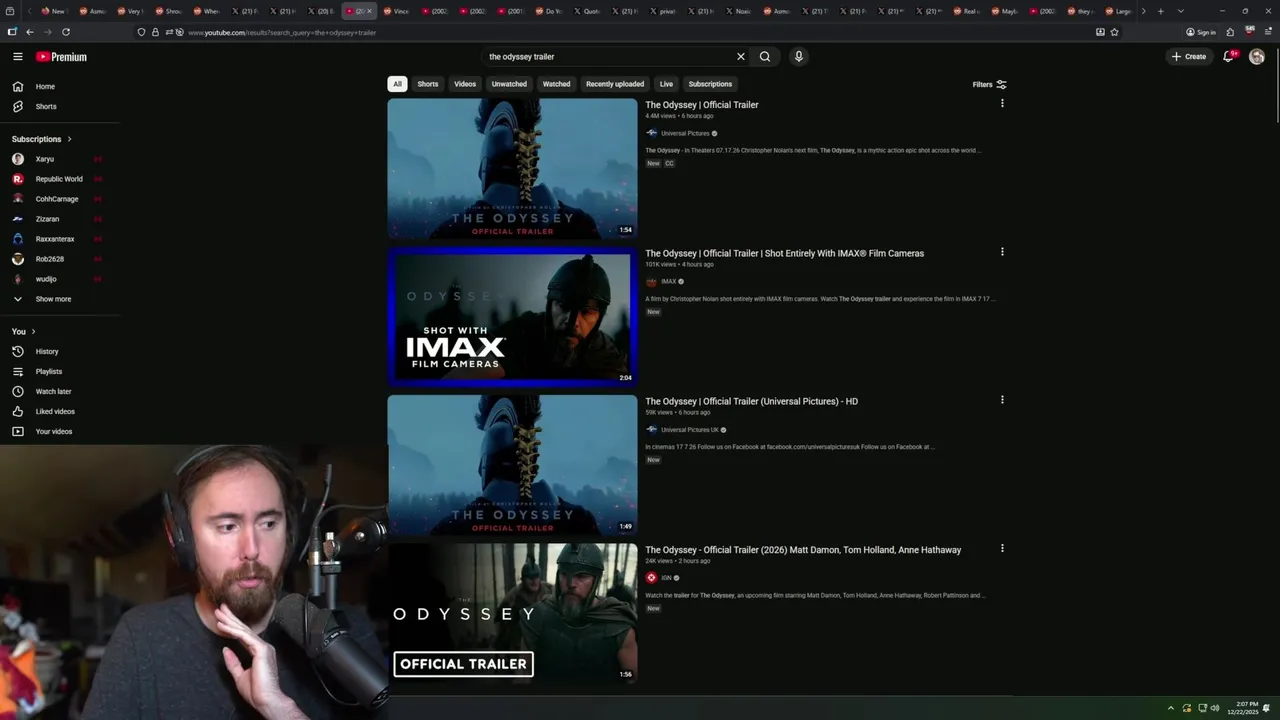Open title 'Official Trailer (Universal Pictures) - HD'
Screen dimensions: 1280x720
pyautogui.click(x=780, y=402)
